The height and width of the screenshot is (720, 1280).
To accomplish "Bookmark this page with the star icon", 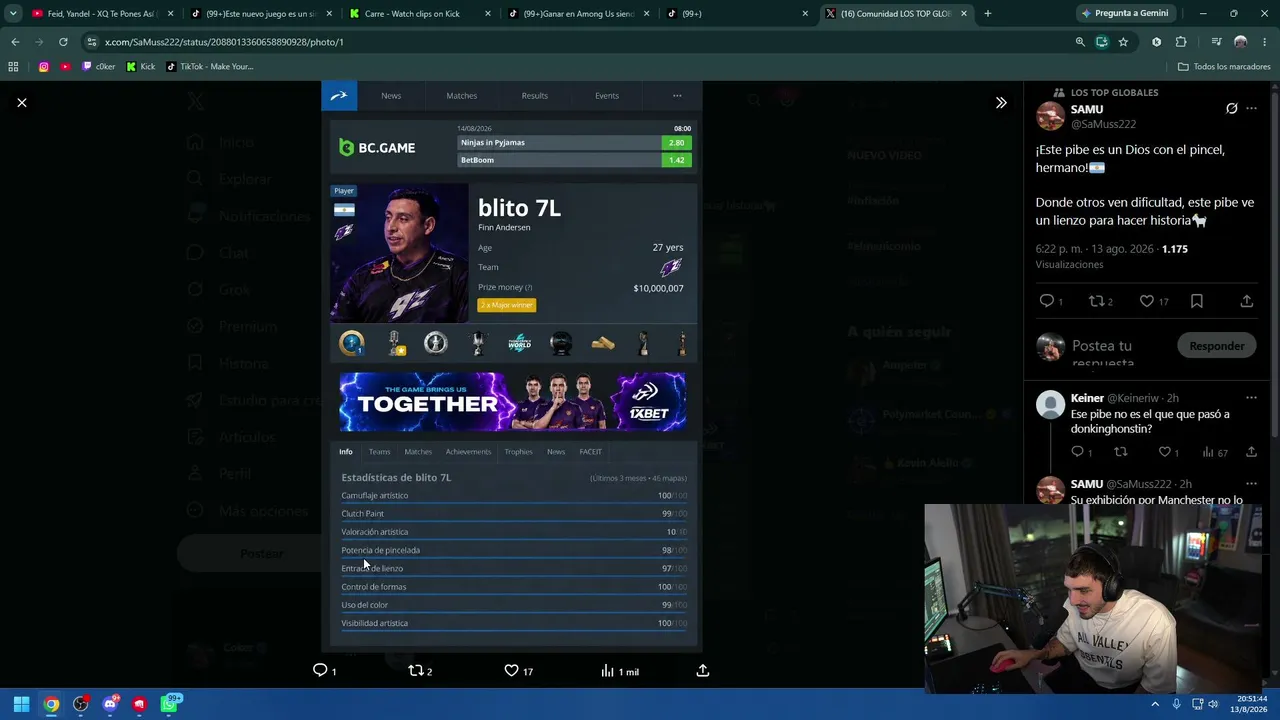I will [x=1123, y=42].
